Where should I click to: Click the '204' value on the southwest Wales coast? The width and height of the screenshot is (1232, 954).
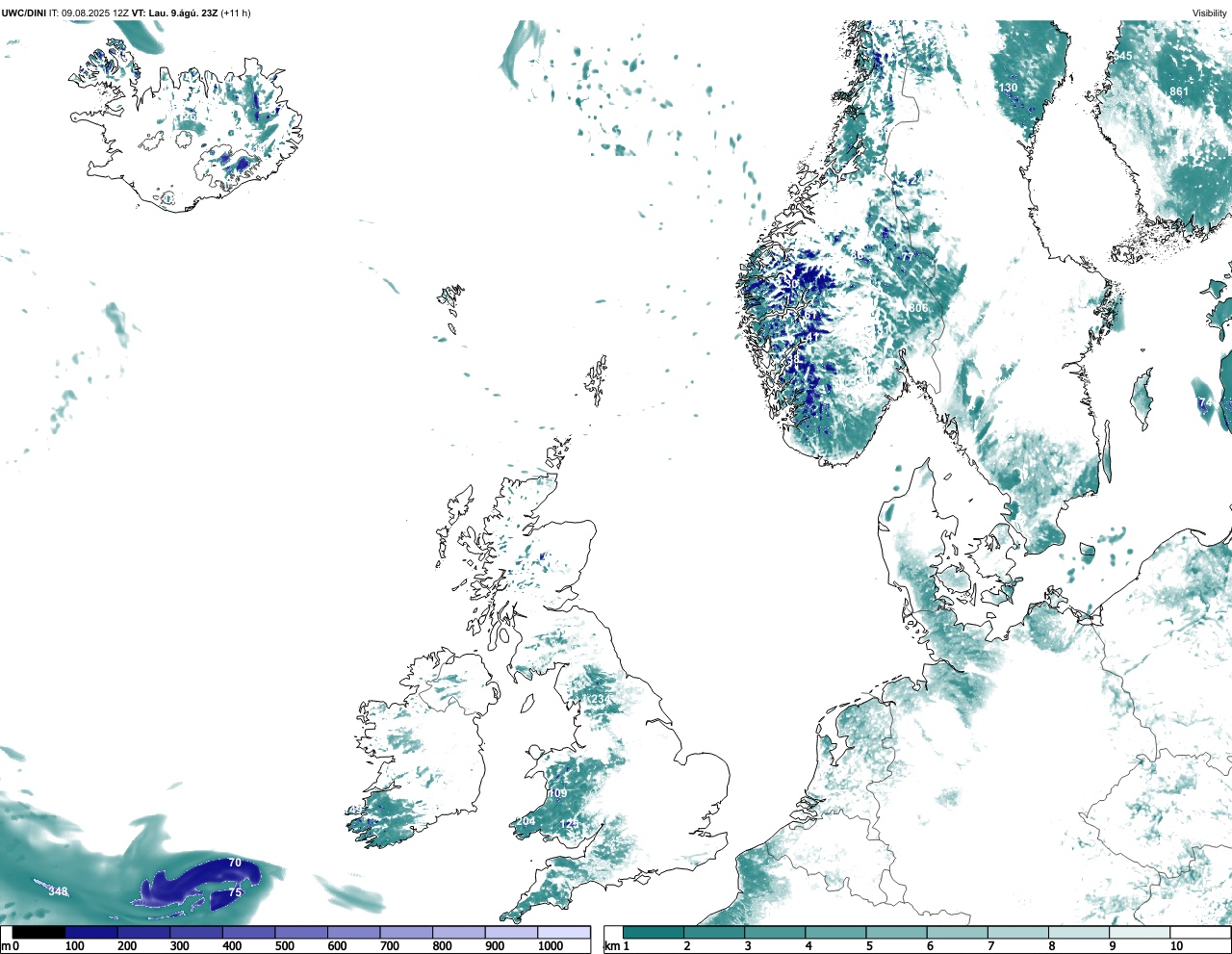point(526,821)
